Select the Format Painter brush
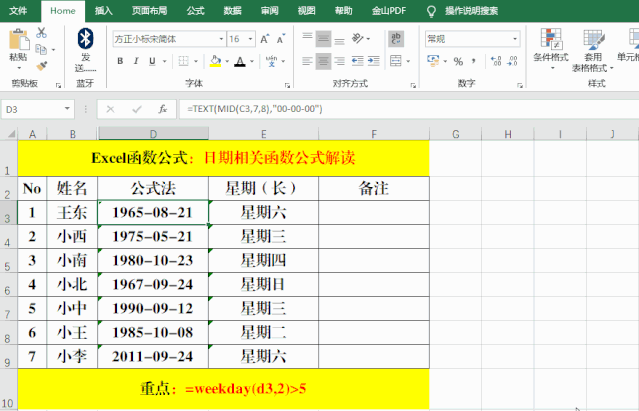Viewport: 639px width, 411px height. [41, 64]
